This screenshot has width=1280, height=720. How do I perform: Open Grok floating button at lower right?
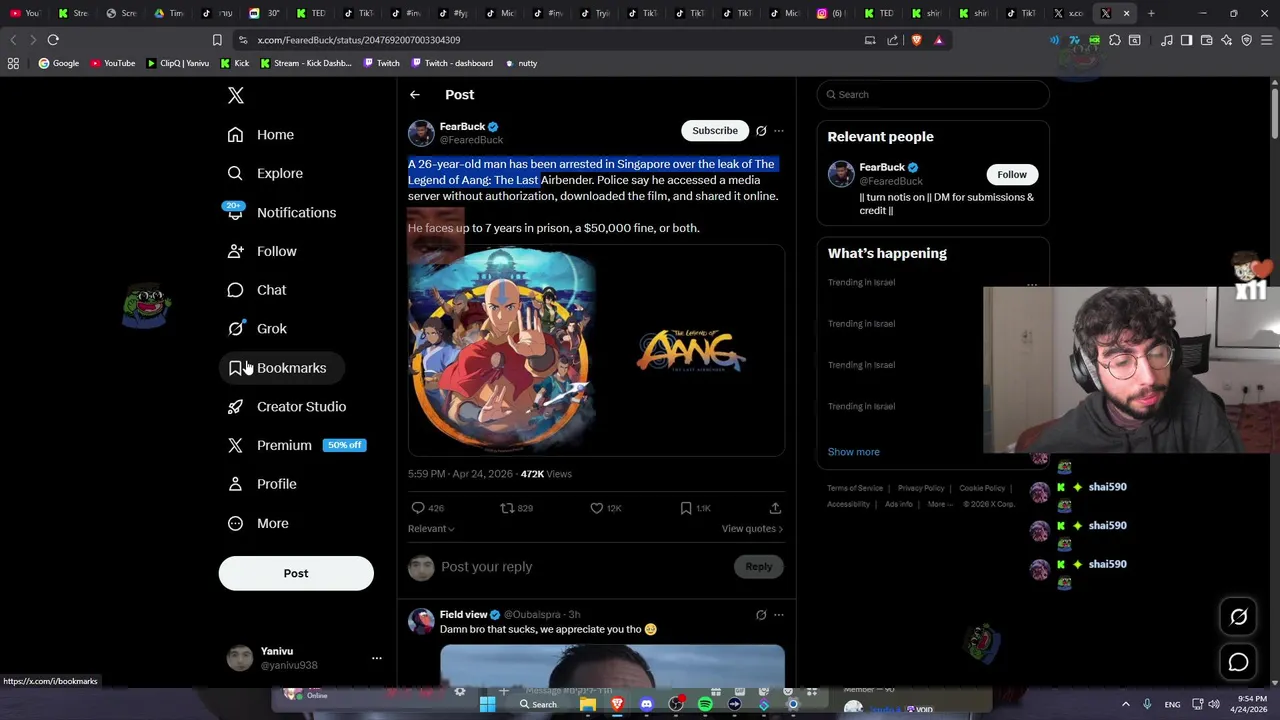point(1238,617)
